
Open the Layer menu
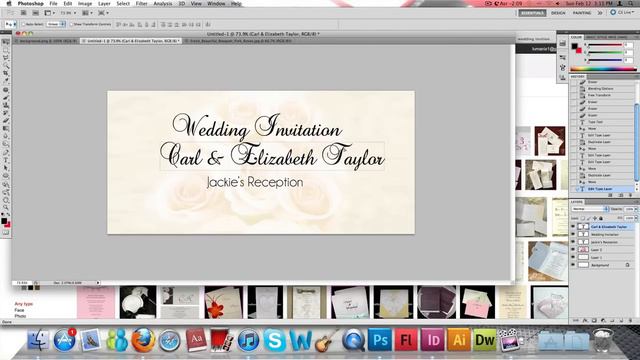pyautogui.click(x=104, y=3)
